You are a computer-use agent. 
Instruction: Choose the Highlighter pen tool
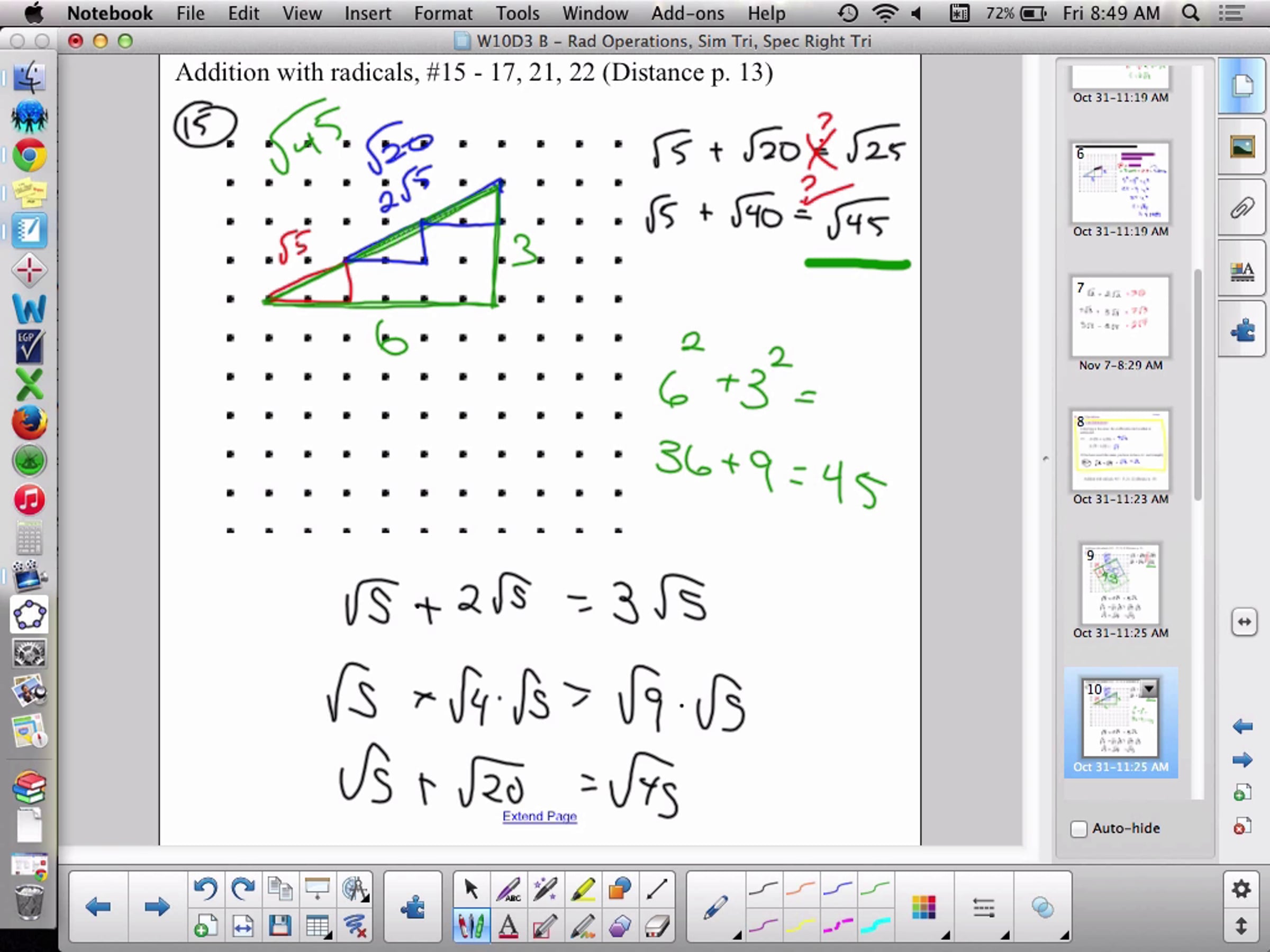582,889
